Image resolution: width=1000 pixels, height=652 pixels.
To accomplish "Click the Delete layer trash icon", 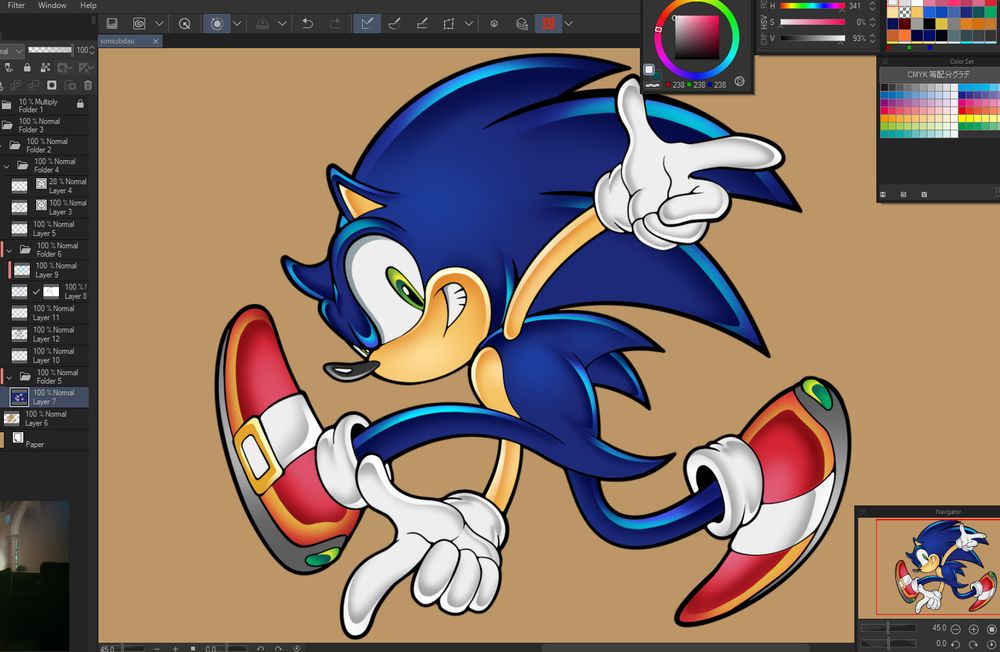I will pyautogui.click(x=88, y=85).
